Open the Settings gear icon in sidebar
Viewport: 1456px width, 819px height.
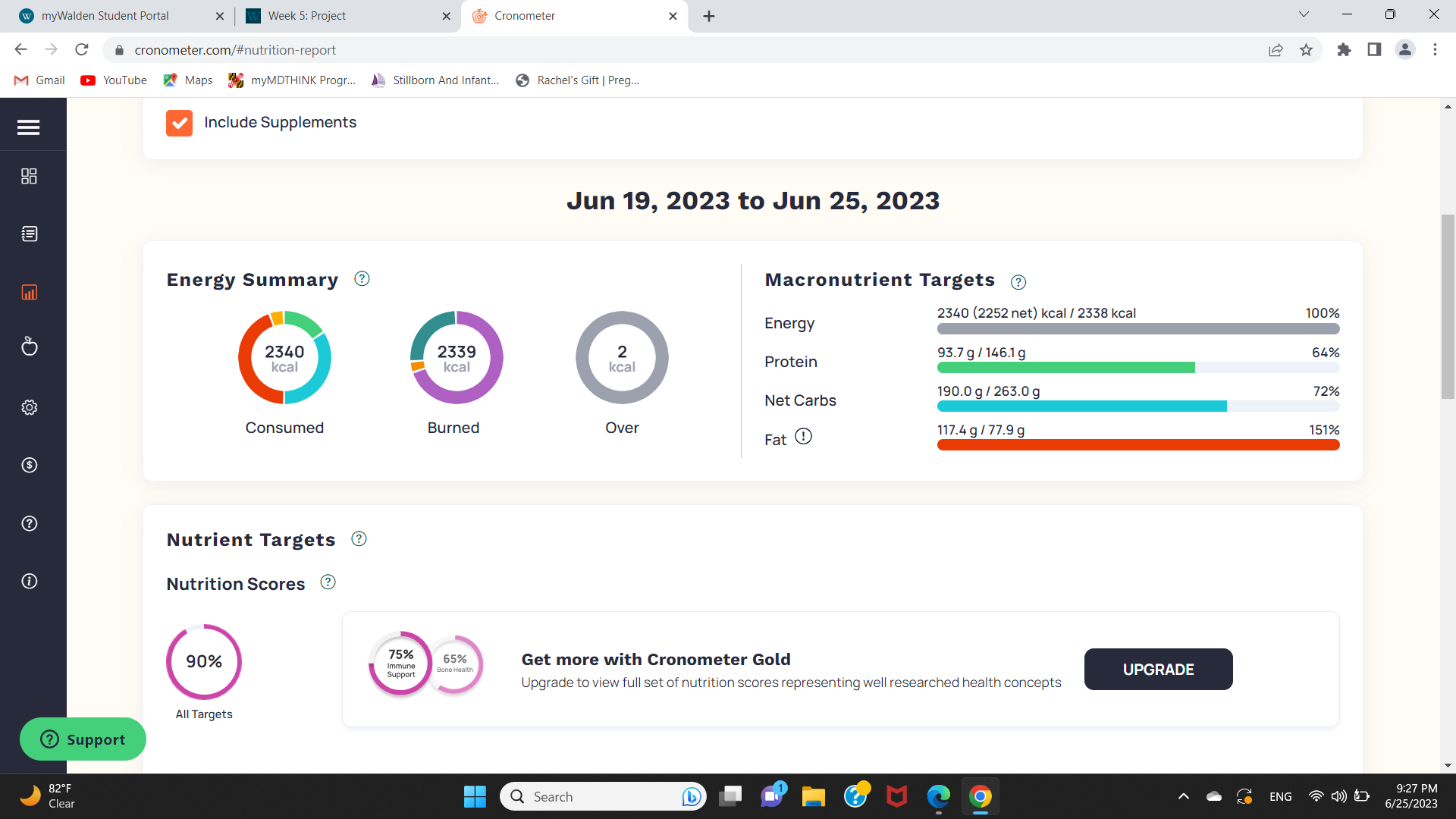tap(29, 407)
